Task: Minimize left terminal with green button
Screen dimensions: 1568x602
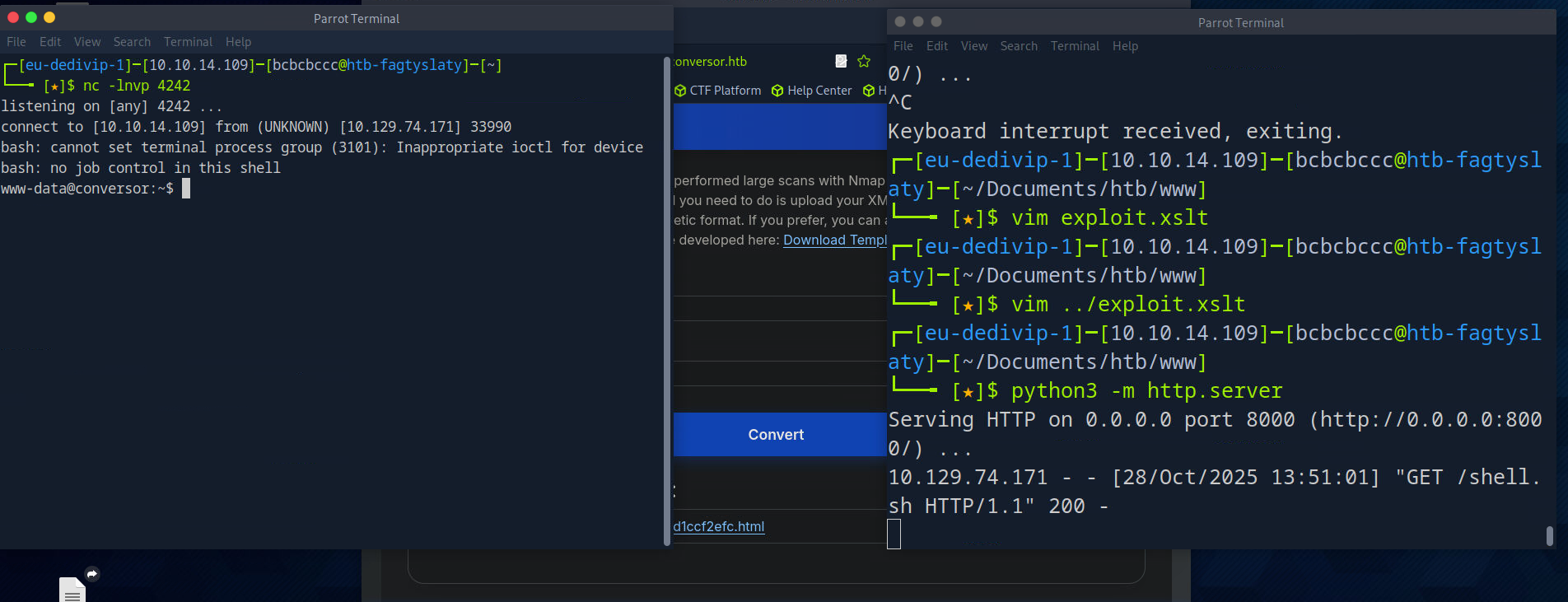Action: [31, 17]
